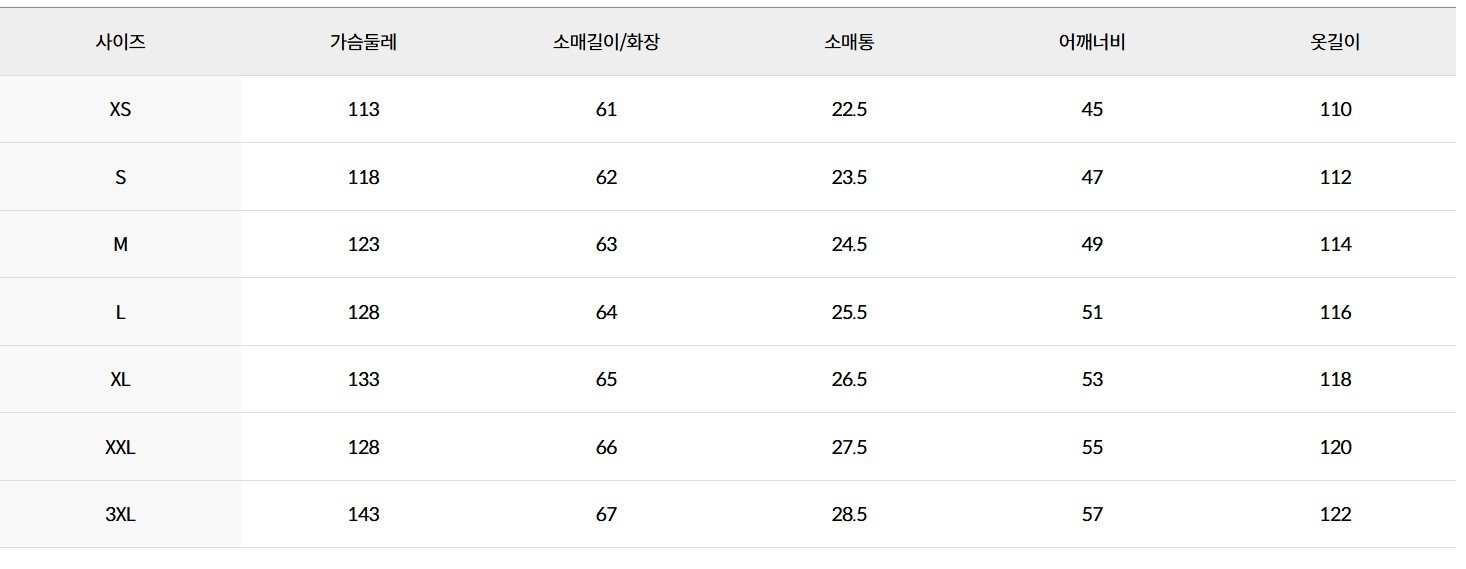1466x569 pixels.
Task: Click garment length value 118 for XL
Action: 1336,380
